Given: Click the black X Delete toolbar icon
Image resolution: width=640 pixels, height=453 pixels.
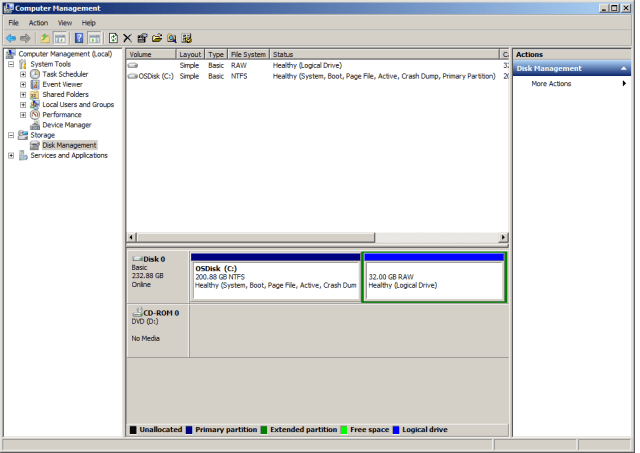Looking at the screenshot, I should click(127, 38).
